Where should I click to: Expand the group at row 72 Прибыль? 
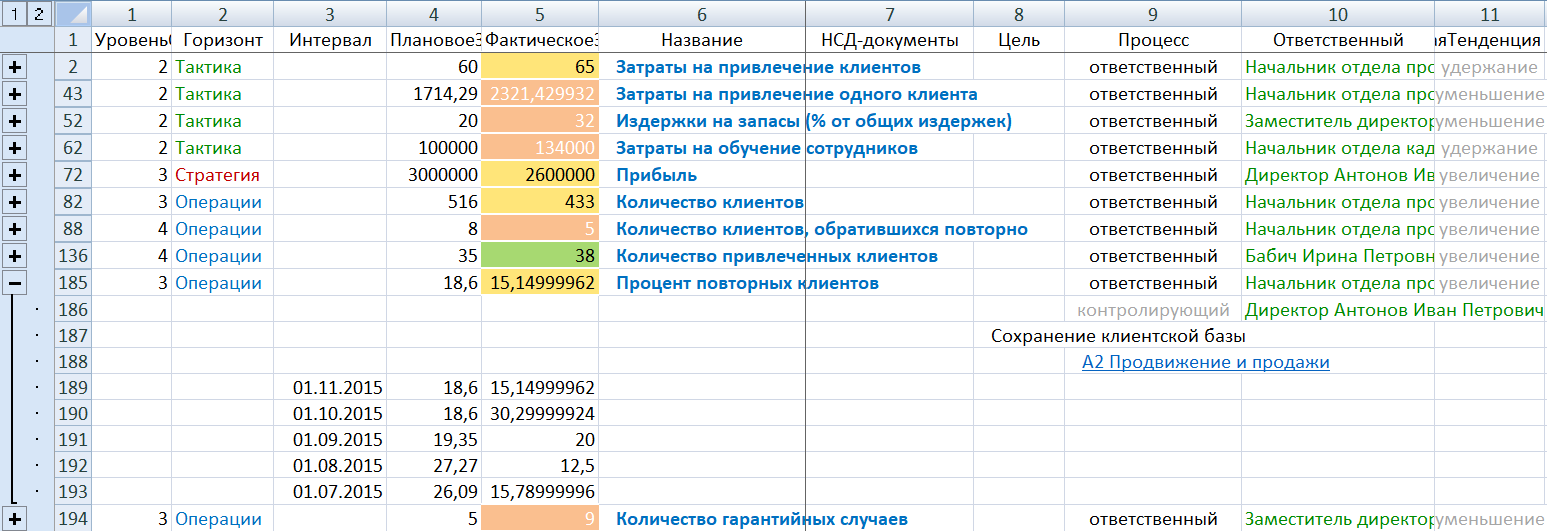click(14, 175)
